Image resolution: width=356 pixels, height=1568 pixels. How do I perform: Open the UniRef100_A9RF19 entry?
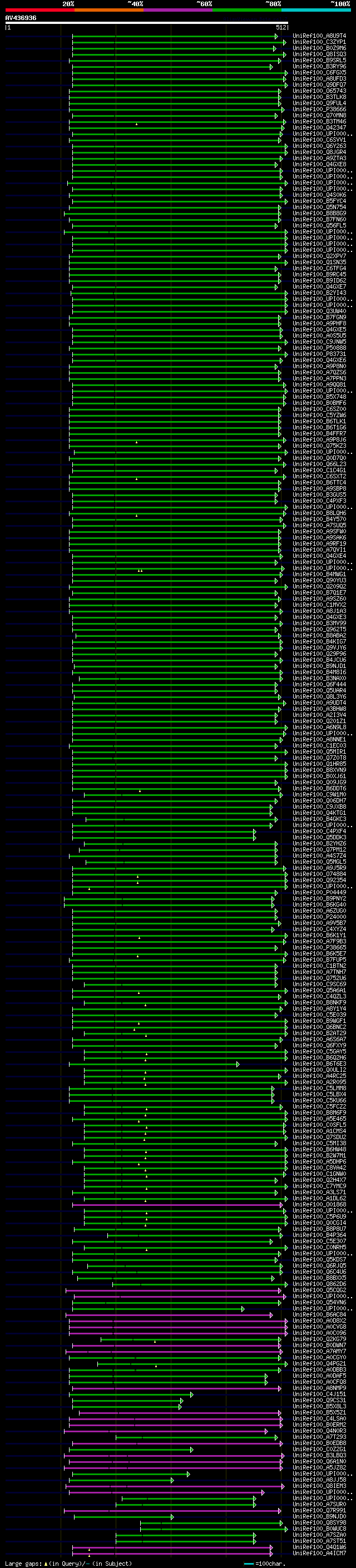coord(319,543)
